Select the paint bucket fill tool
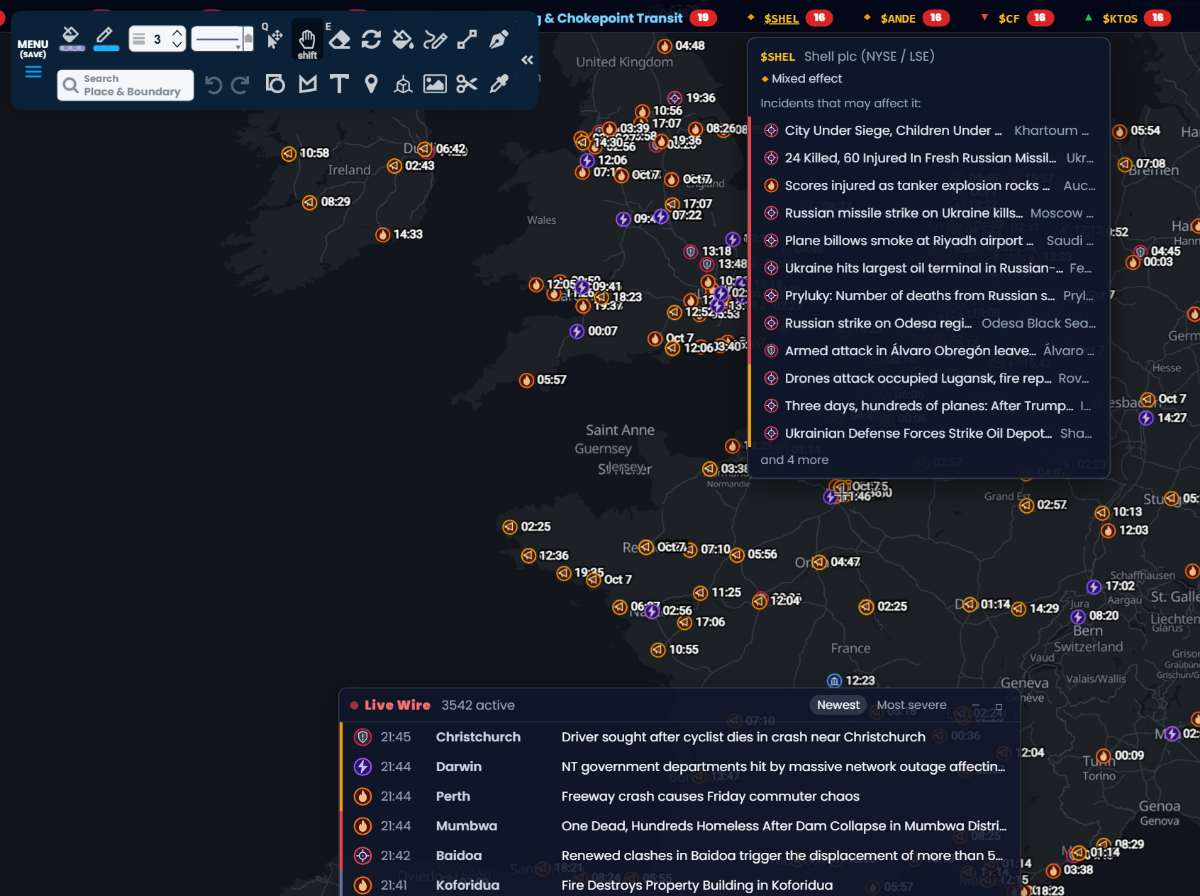 (x=403, y=39)
